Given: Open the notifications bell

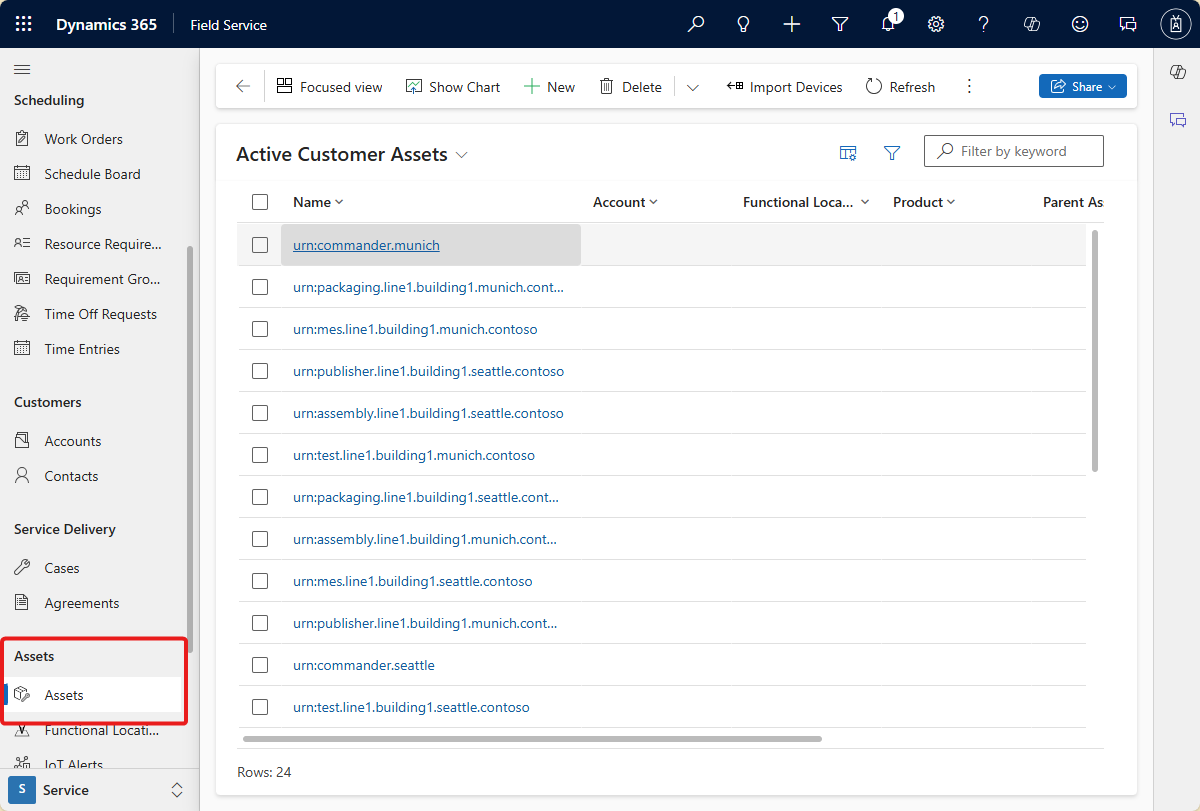Looking at the screenshot, I should click(x=888, y=24).
